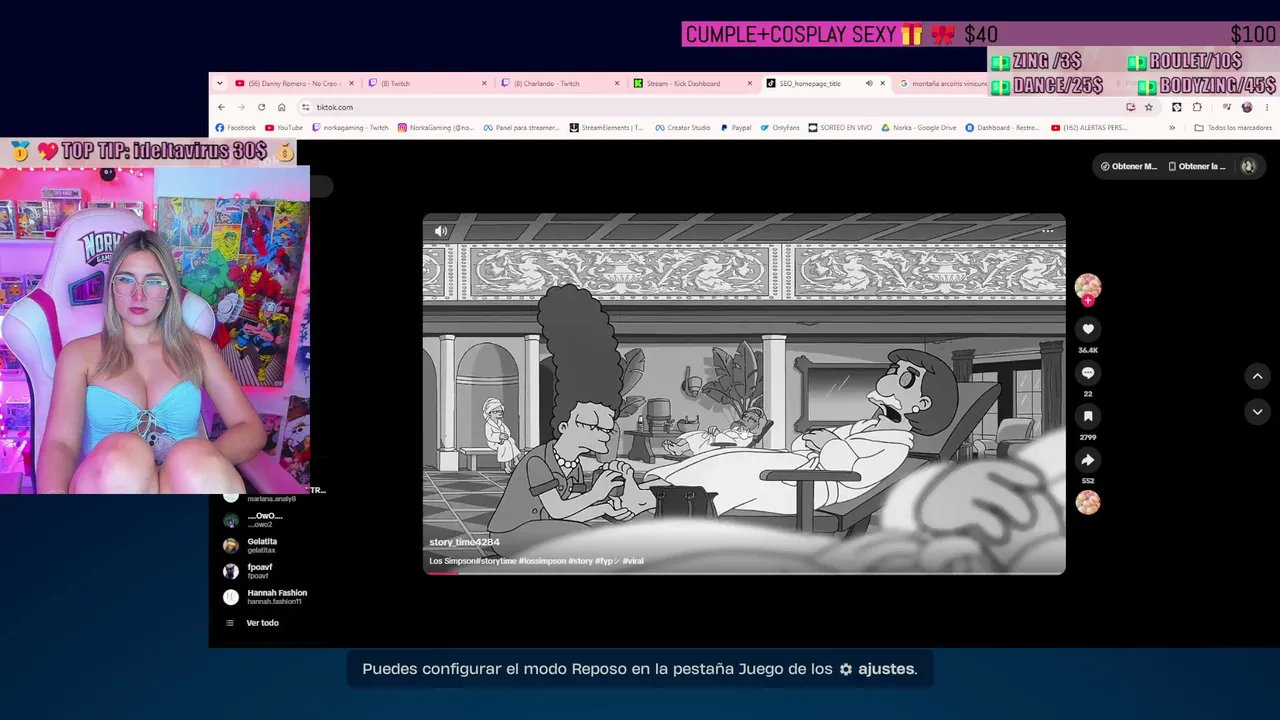Open the Creator Studio bookmark
Screen dimensions: 1280x720
coord(683,128)
